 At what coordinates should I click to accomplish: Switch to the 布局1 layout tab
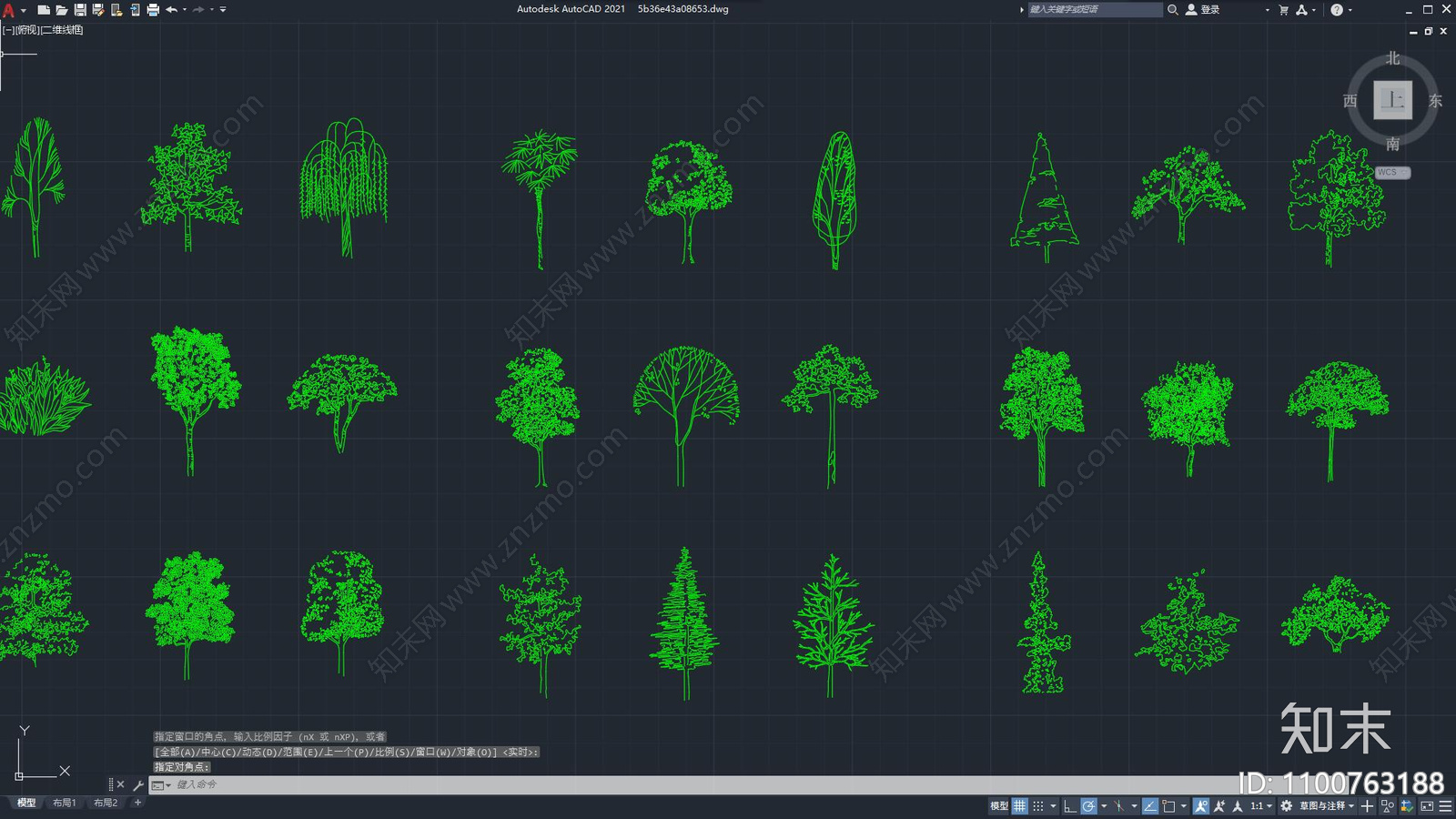[64, 803]
